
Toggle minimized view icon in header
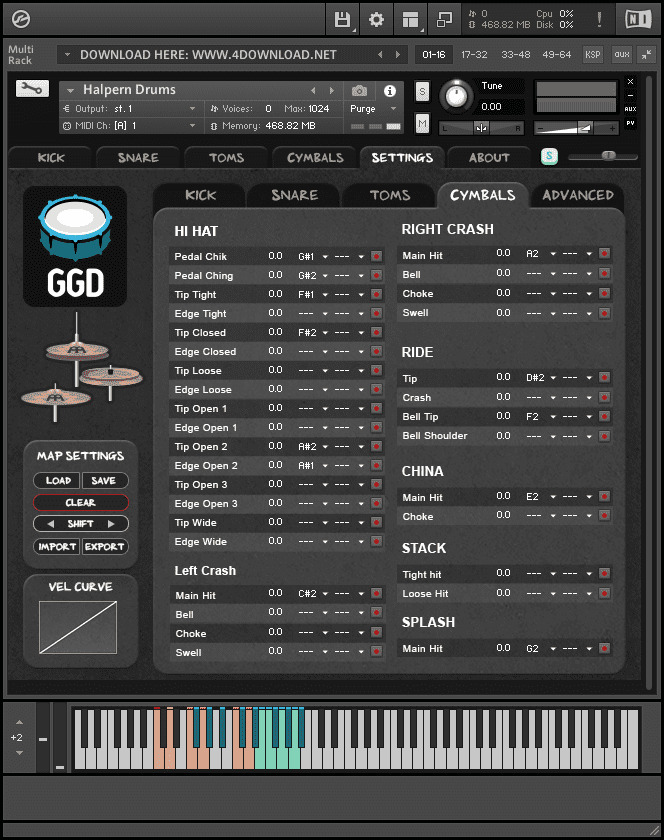point(444,20)
